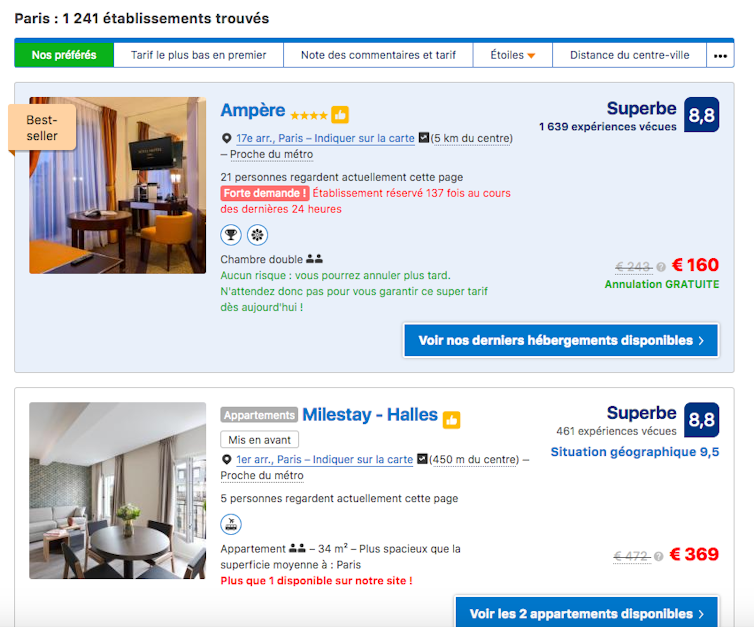The height and width of the screenshot is (627, 754).
Task: Click the map image icon after Ampère address
Action: [x=424, y=138]
